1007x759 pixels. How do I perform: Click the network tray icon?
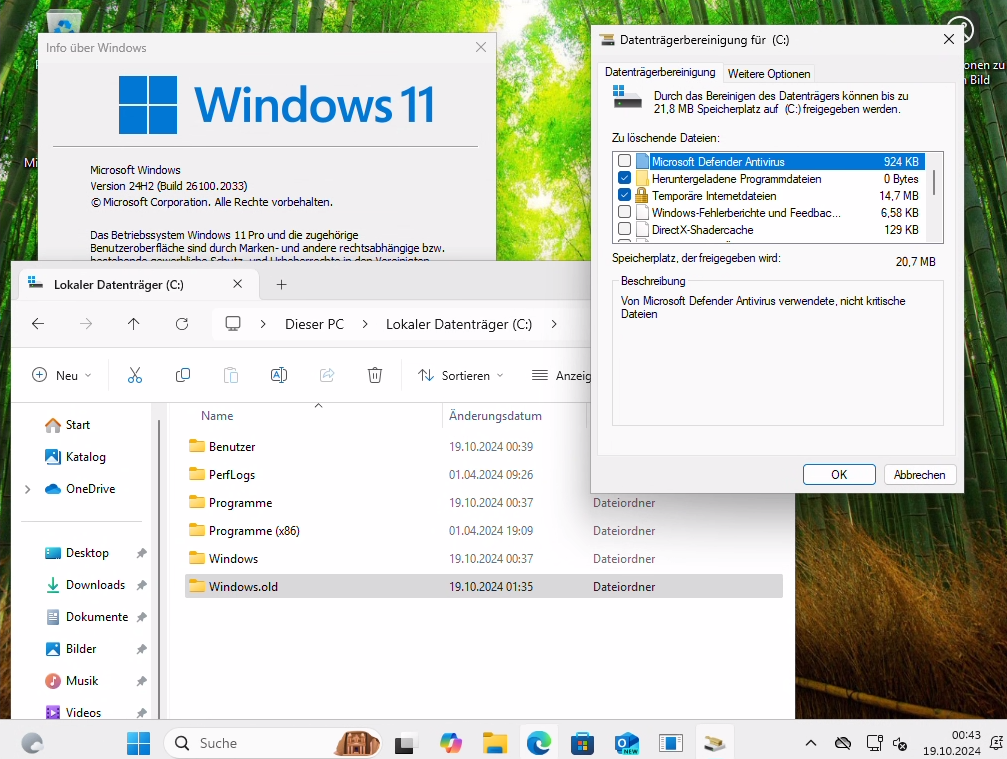874,743
